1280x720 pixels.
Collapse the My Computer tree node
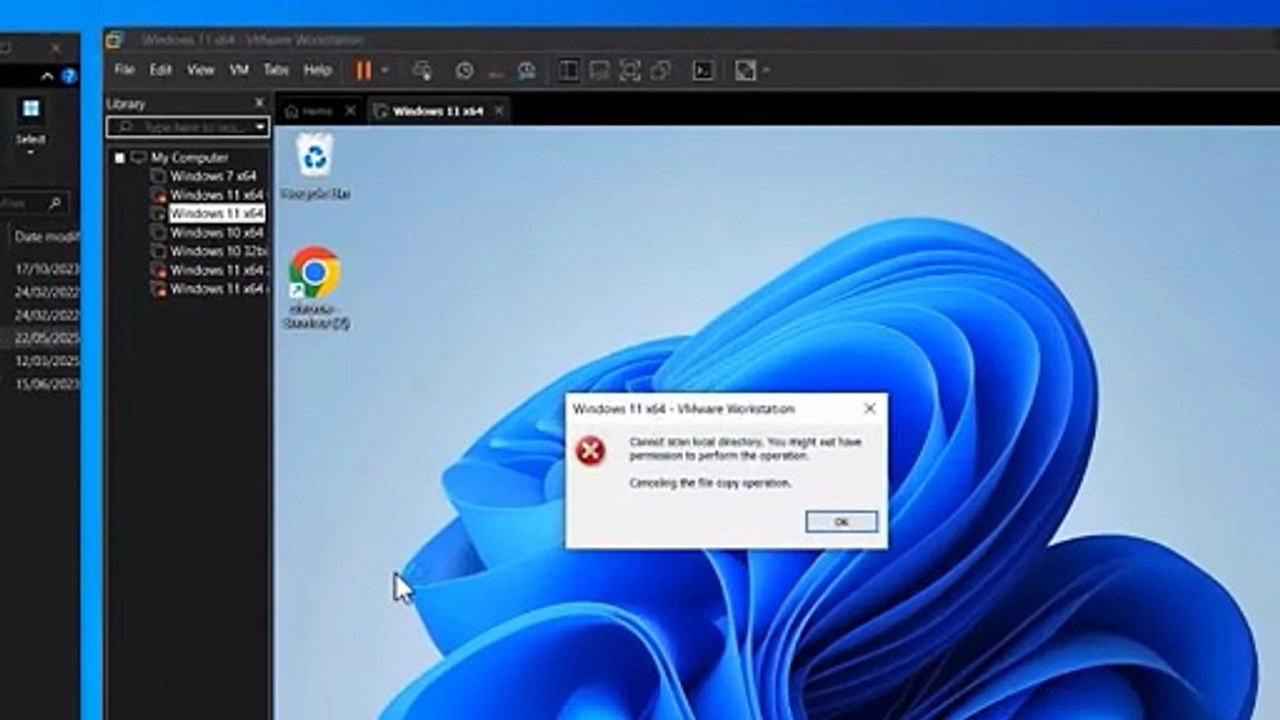tap(119, 158)
